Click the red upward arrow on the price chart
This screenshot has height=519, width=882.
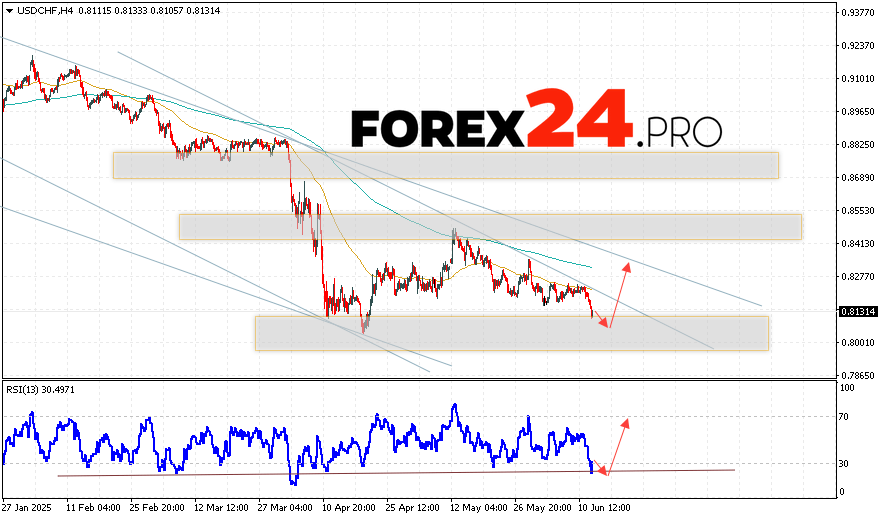pos(619,293)
